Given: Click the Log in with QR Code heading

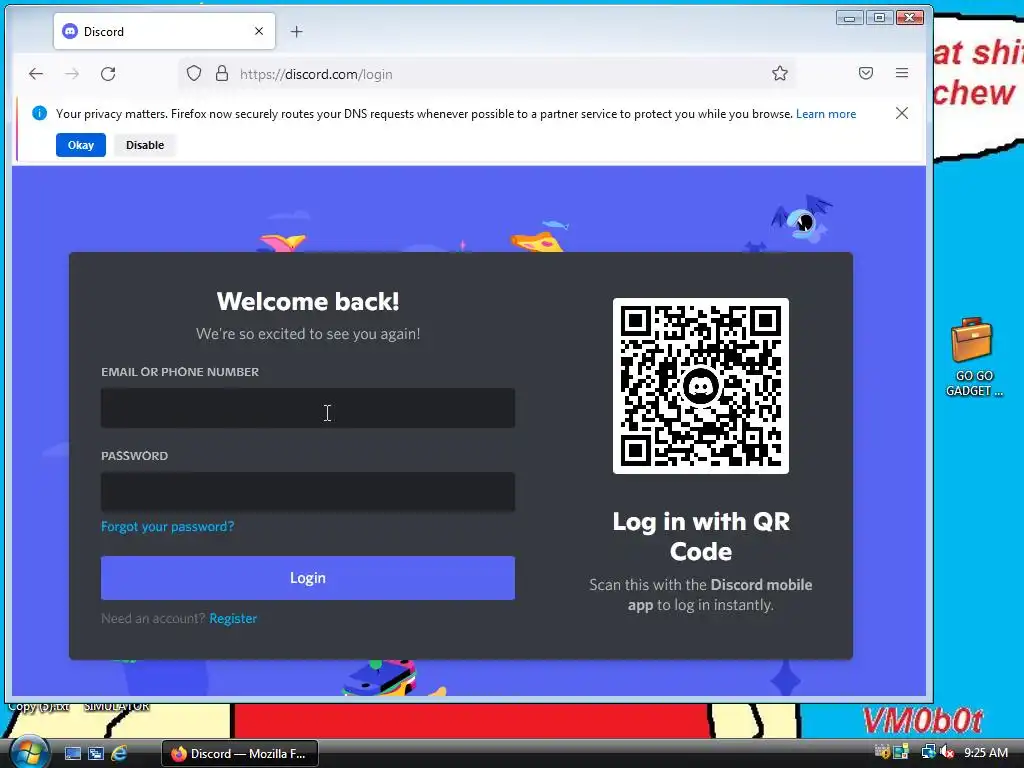Looking at the screenshot, I should [x=701, y=536].
